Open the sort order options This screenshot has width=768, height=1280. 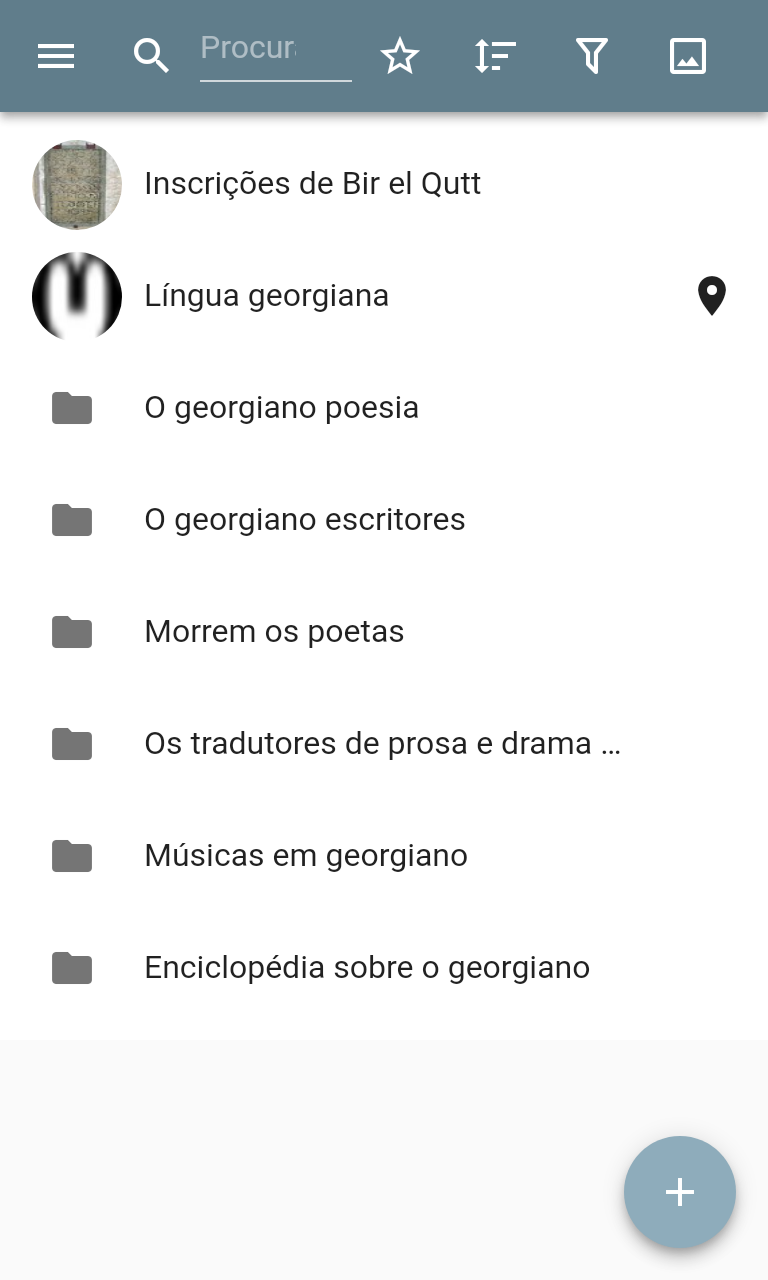(x=495, y=57)
